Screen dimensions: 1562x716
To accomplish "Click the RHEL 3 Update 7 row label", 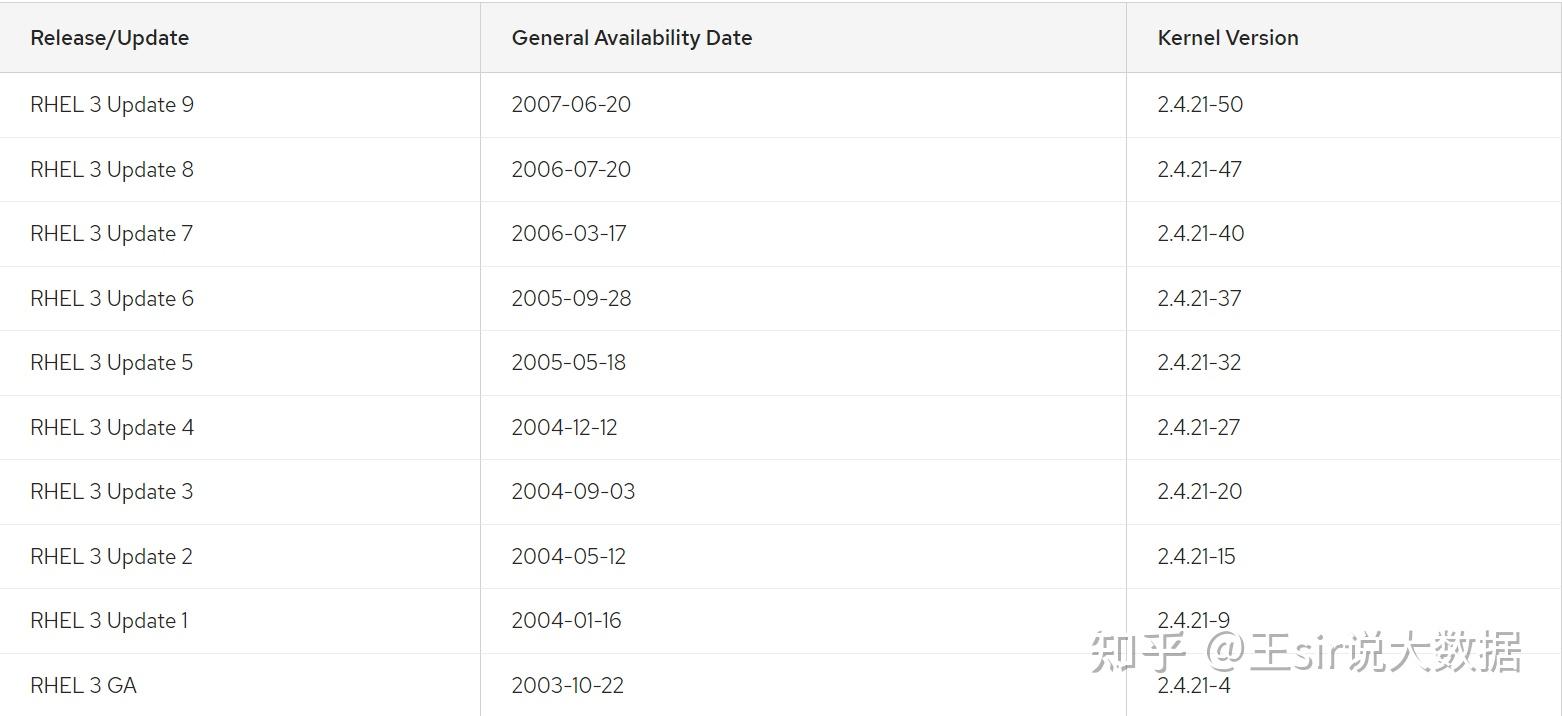I will [111, 234].
